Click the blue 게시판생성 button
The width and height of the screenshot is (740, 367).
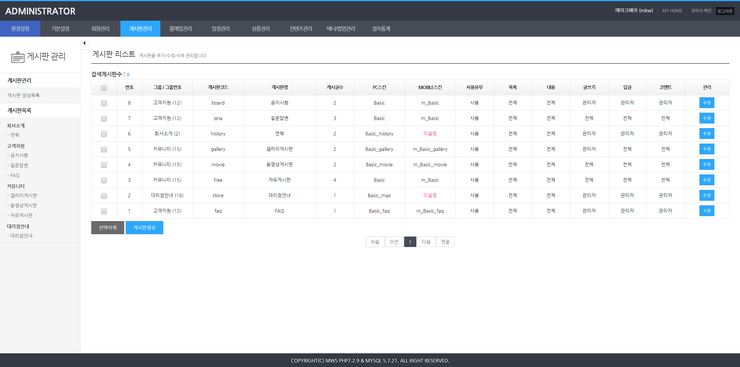point(144,227)
